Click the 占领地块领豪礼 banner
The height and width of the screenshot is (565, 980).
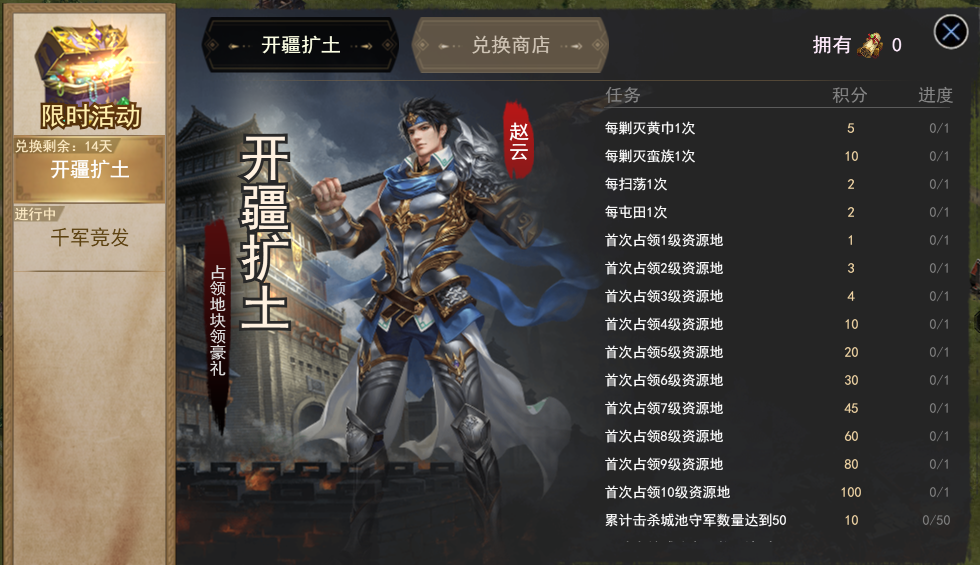217,321
